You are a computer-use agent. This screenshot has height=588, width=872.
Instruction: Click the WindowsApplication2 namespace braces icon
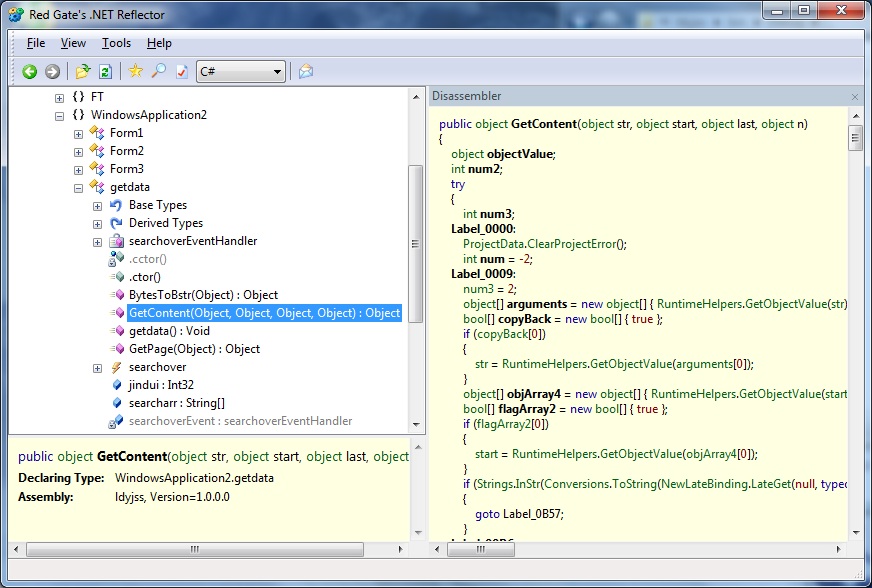point(78,115)
